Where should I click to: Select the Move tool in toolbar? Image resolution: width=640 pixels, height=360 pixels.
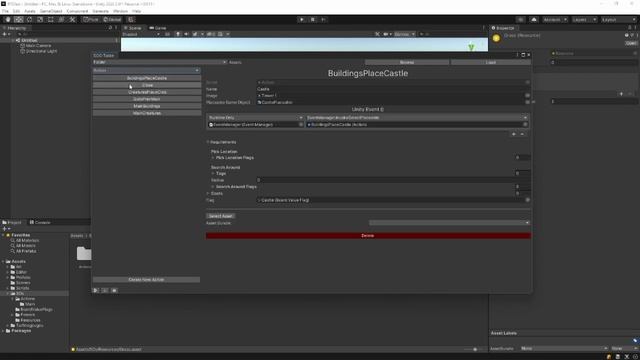click(18, 20)
